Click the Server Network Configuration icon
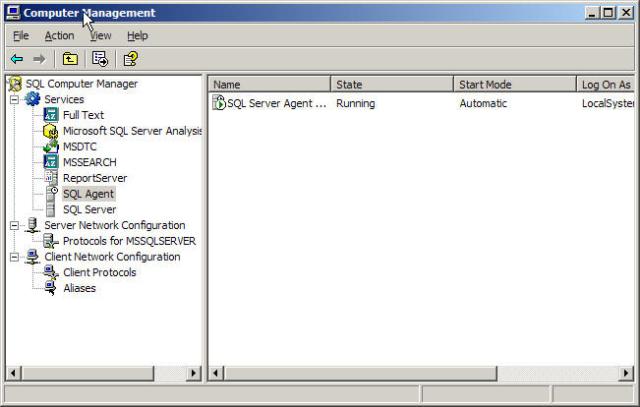640x407 pixels. point(32,225)
